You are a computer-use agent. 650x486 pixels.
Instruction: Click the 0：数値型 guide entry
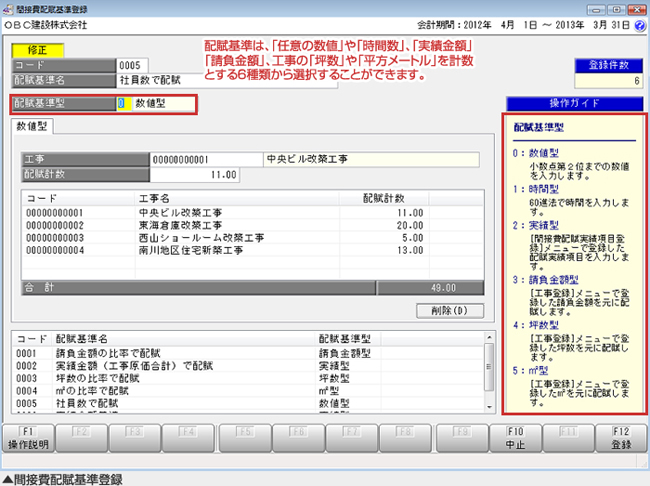535,153
